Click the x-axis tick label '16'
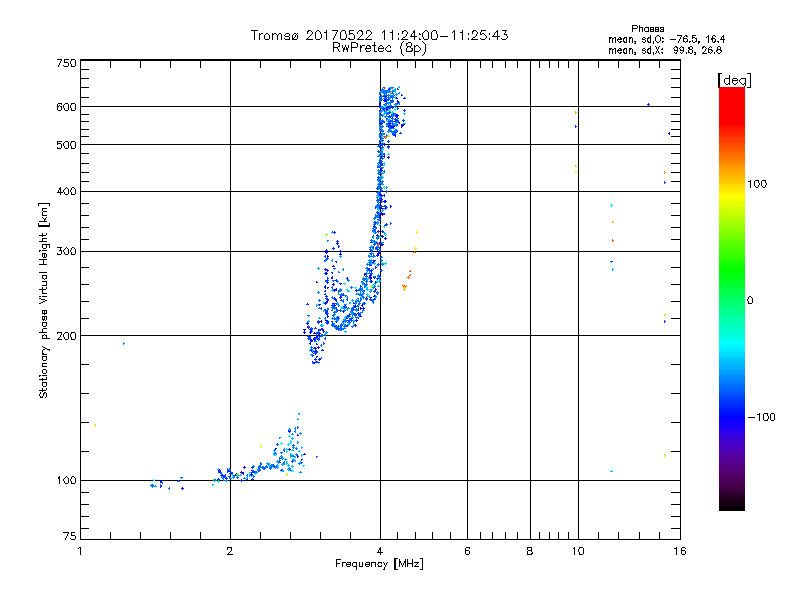800x600 pixels. tap(680, 551)
